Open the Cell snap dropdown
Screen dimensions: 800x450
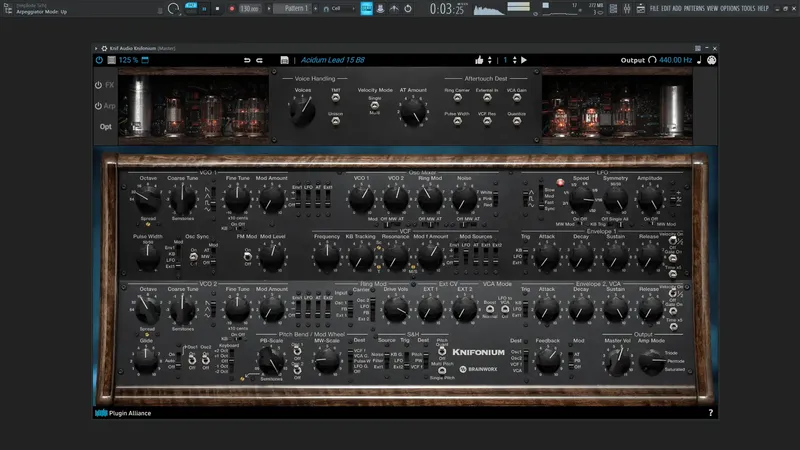339,9
